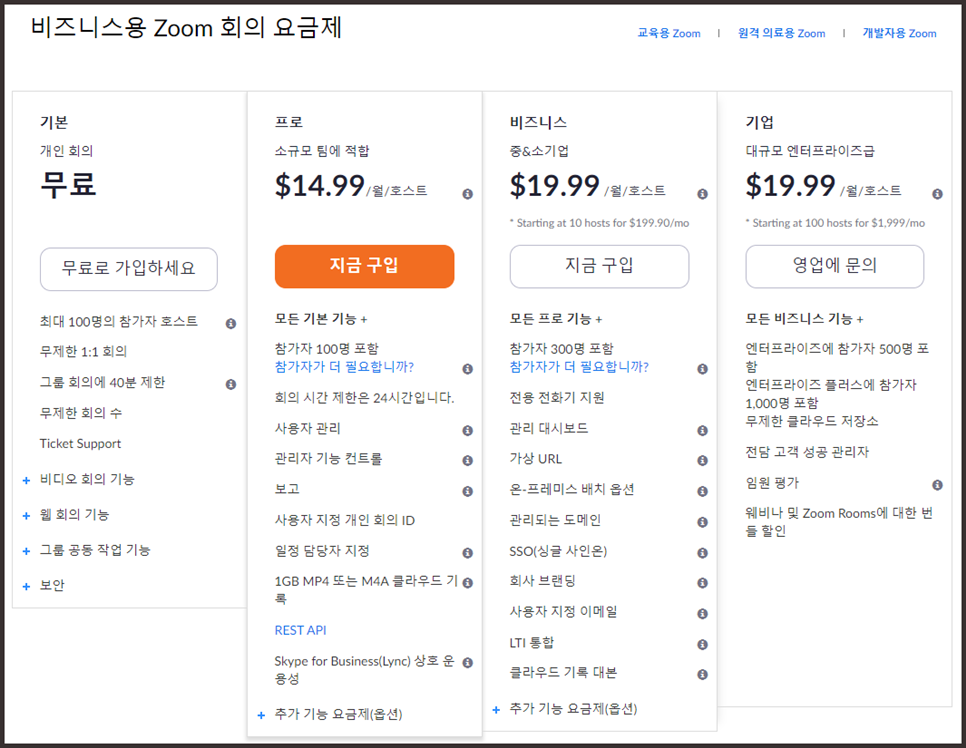
Task: Show info for 회사 브랜딩
Action: 702,582
